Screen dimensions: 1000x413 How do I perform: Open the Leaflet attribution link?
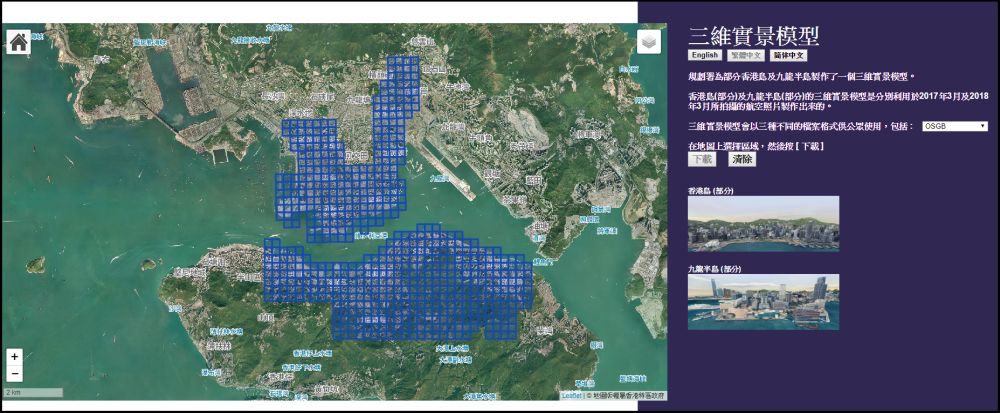[x=572, y=395]
